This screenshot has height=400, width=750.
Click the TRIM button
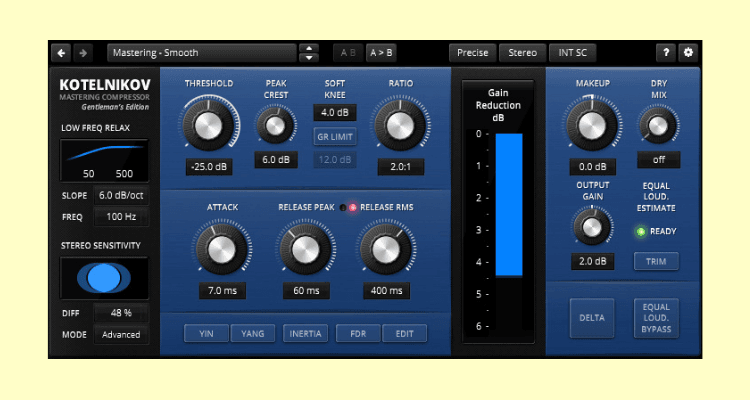[x=656, y=261]
